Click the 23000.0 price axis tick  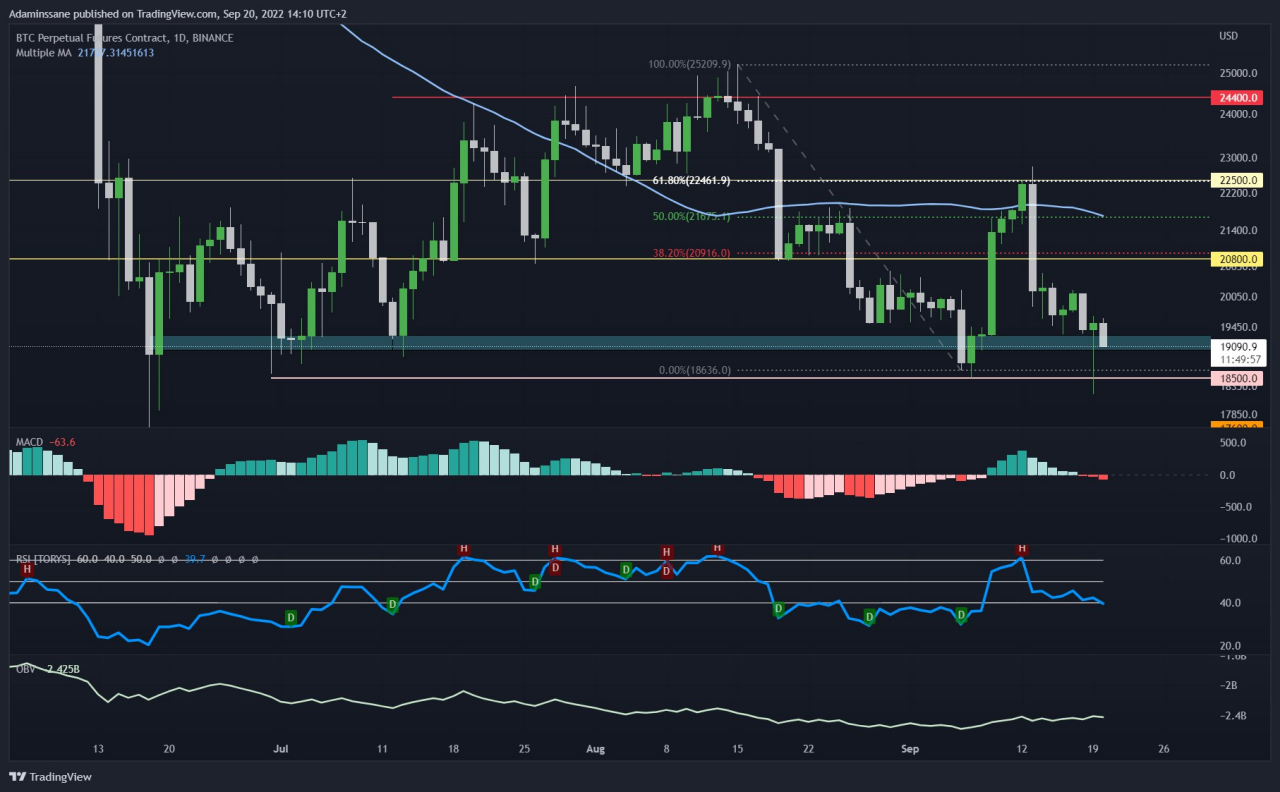pyautogui.click(x=1238, y=158)
